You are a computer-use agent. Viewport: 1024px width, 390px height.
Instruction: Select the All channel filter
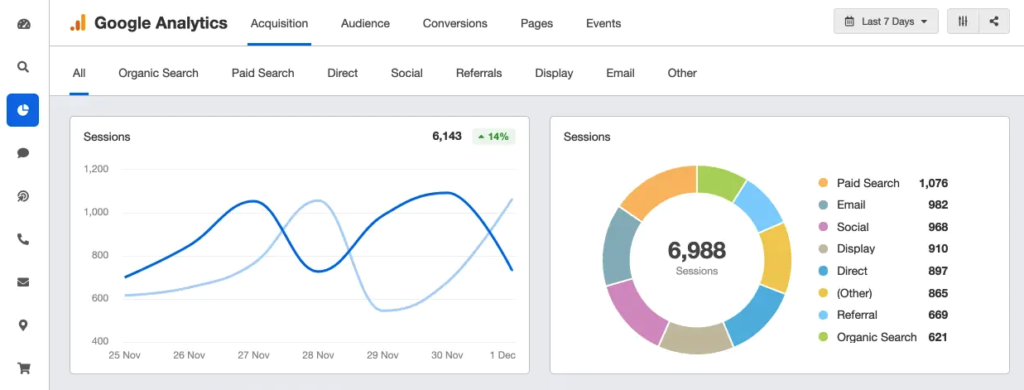click(79, 73)
